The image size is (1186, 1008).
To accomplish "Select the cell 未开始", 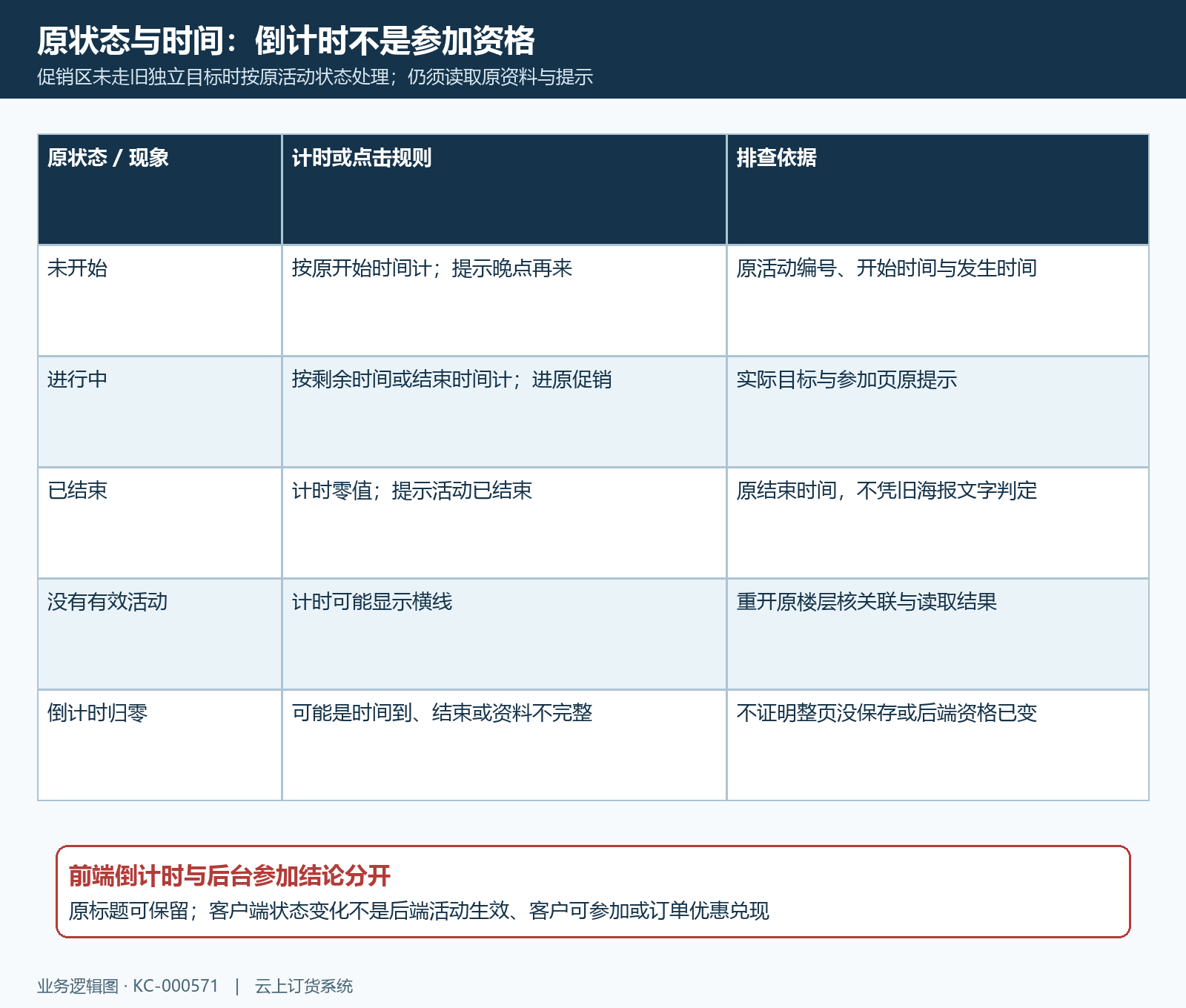I will pyautogui.click(x=160, y=300).
